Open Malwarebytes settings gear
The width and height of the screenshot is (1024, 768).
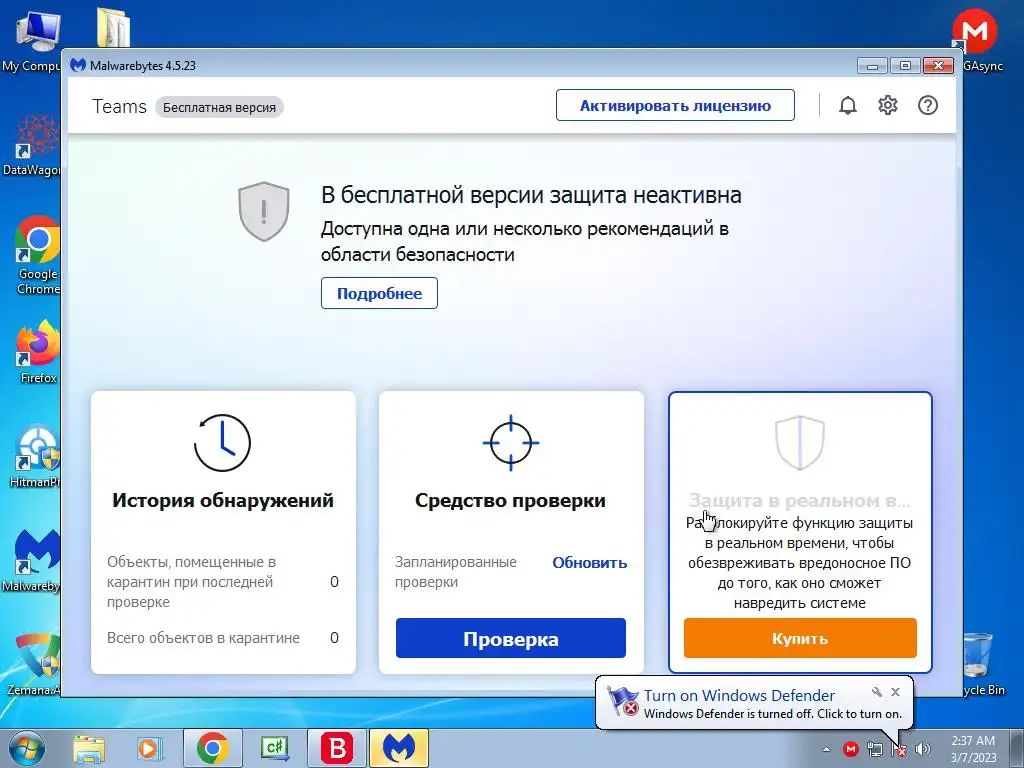pyautogui.click(x=888, y=105)
